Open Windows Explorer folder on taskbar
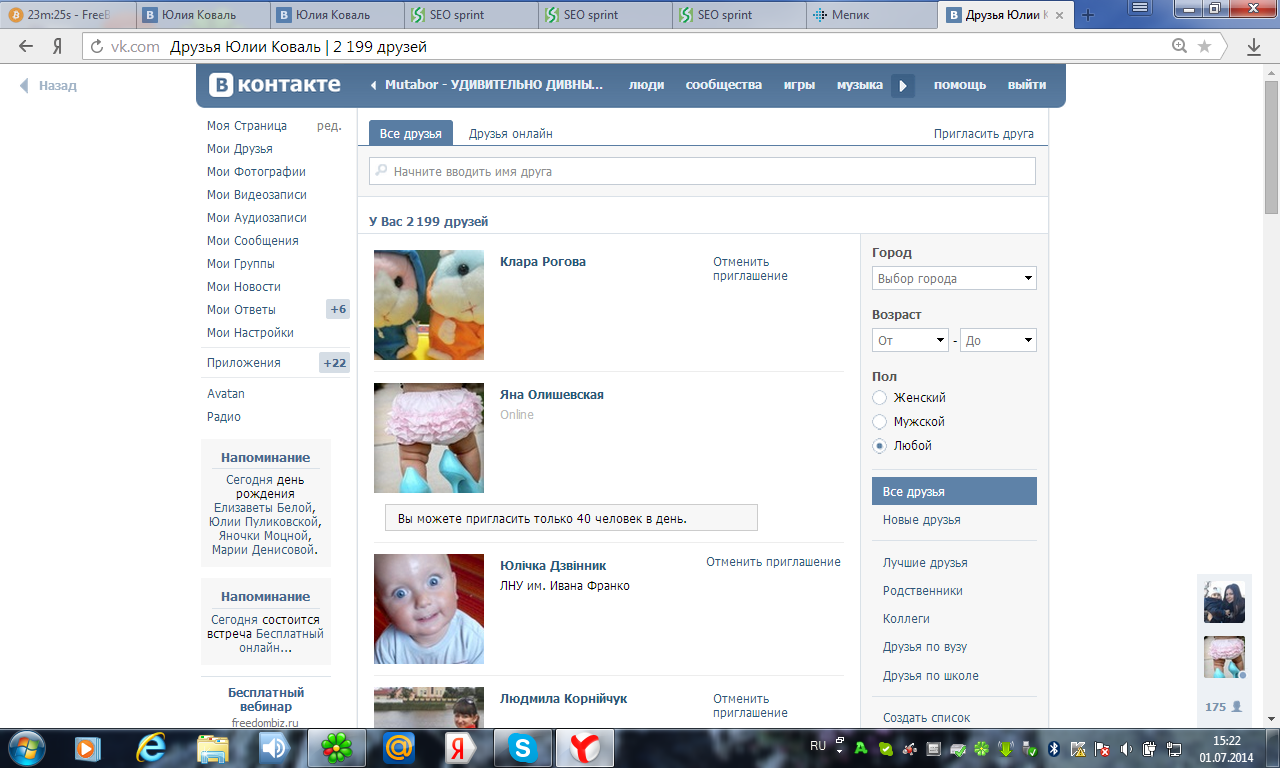The image size is (1280, 768). 213,747
